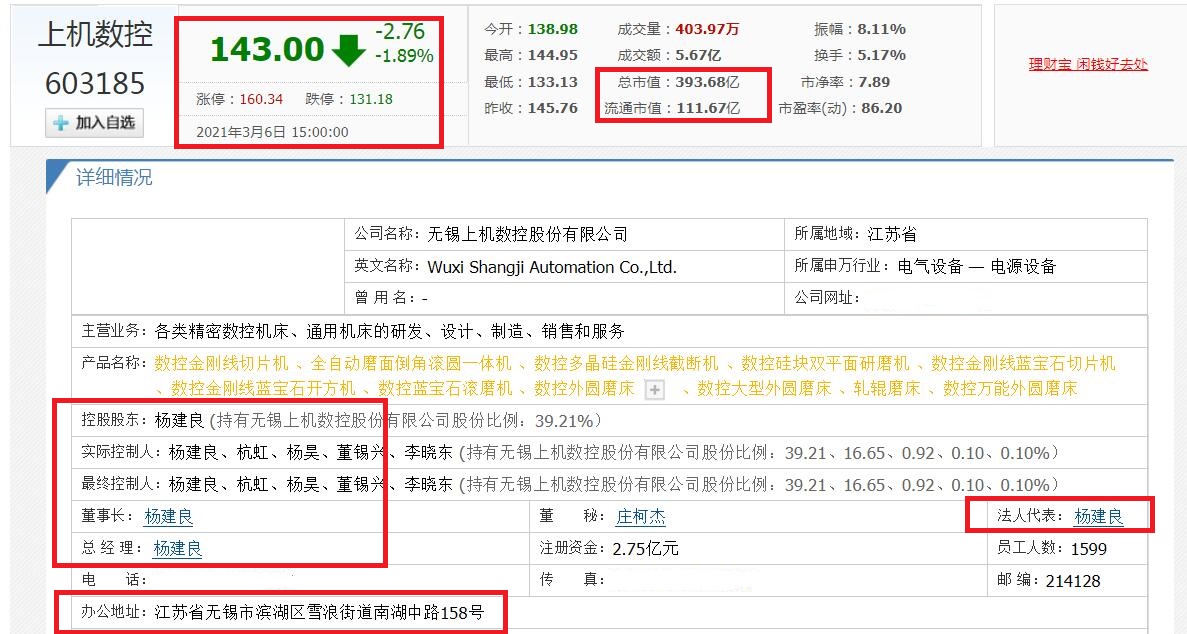This screenshot has height=634, width=1187.
Task: Click the trading volume value 403.97万
Action: (x=707, y=29)
